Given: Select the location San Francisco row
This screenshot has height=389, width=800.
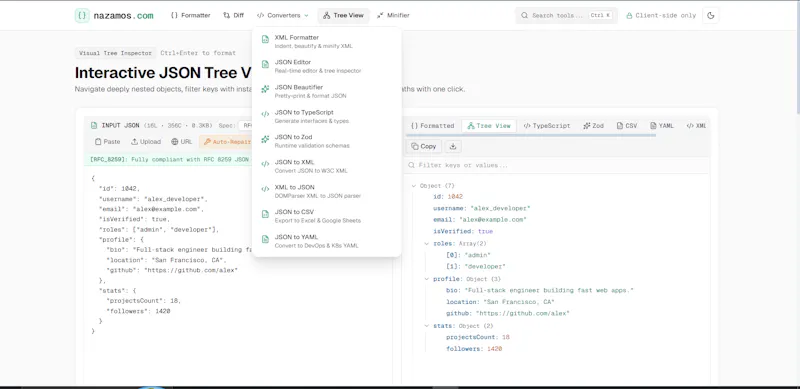Looking at the screenshot, I should pos(500,302).
